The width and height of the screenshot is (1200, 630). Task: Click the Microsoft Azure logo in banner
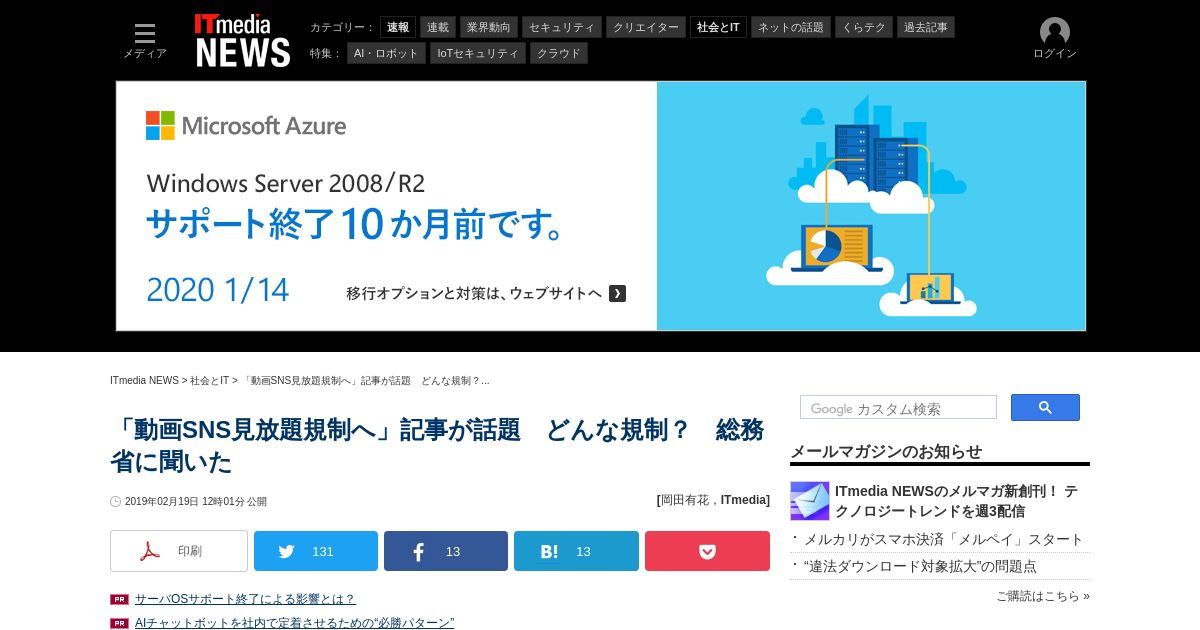246,126
